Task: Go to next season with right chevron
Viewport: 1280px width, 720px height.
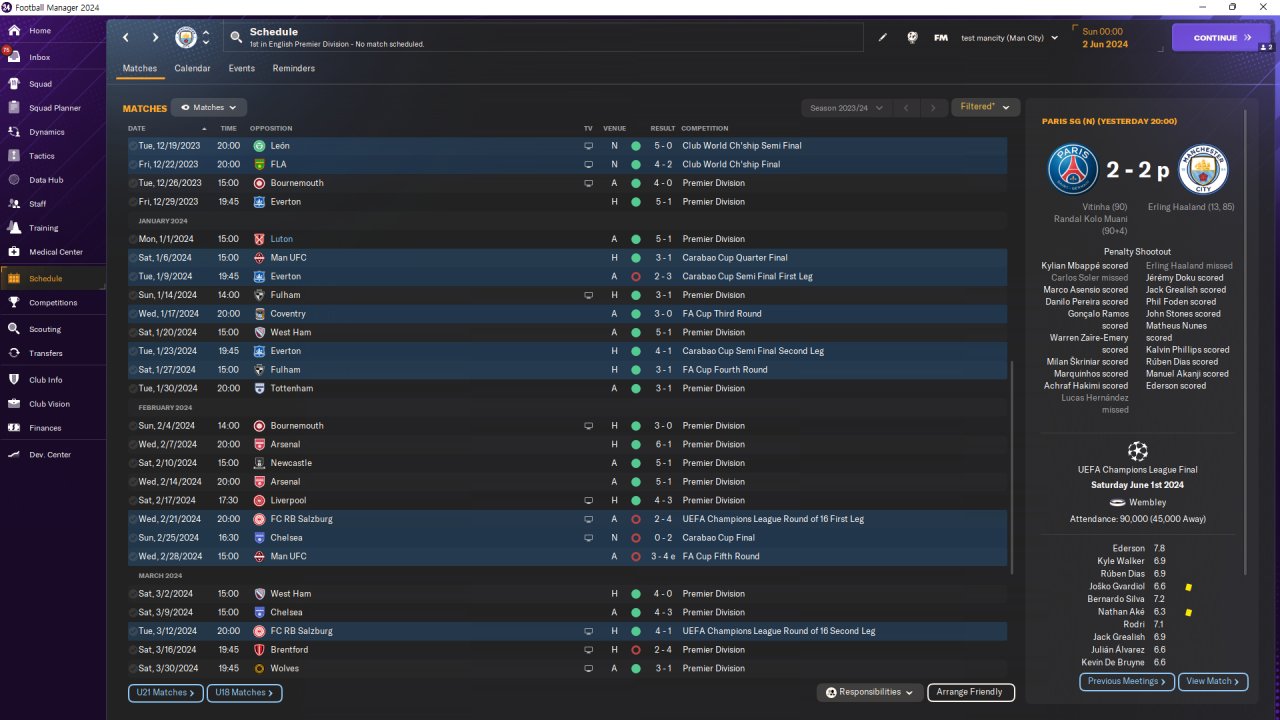Action: click(933, 108)
